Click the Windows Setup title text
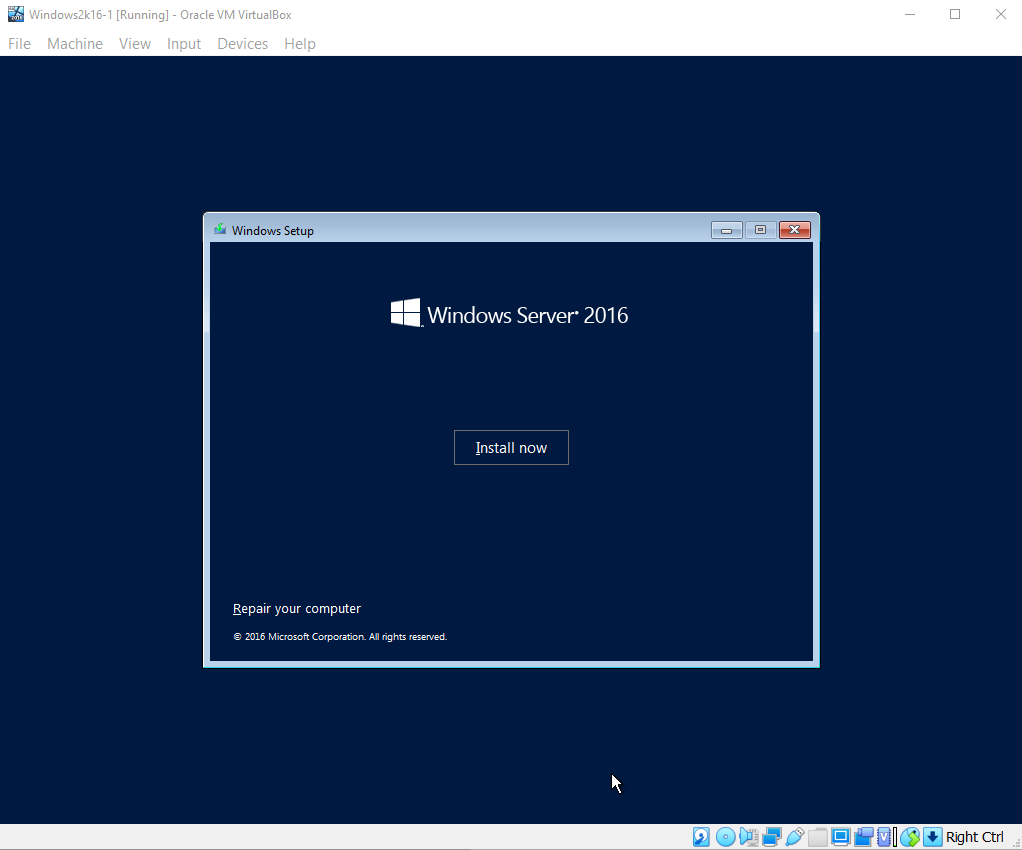The image size is (1022, 850). (x=272, y=231)
